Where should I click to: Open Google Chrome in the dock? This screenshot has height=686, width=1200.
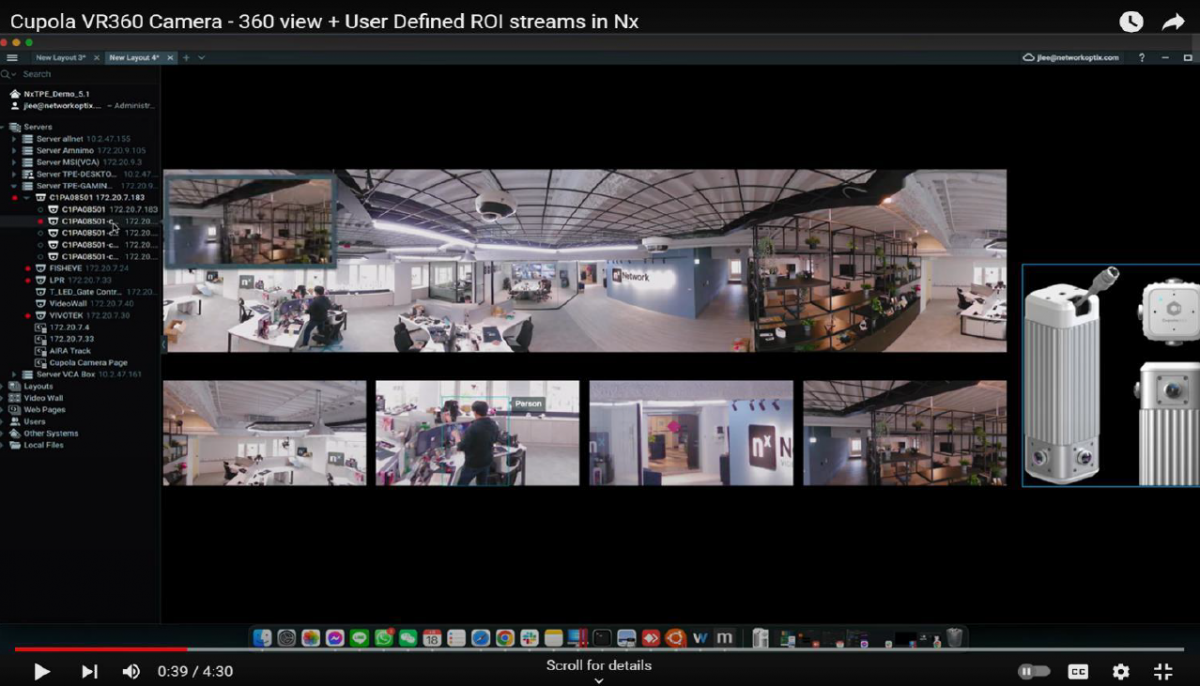pos(505,637)
